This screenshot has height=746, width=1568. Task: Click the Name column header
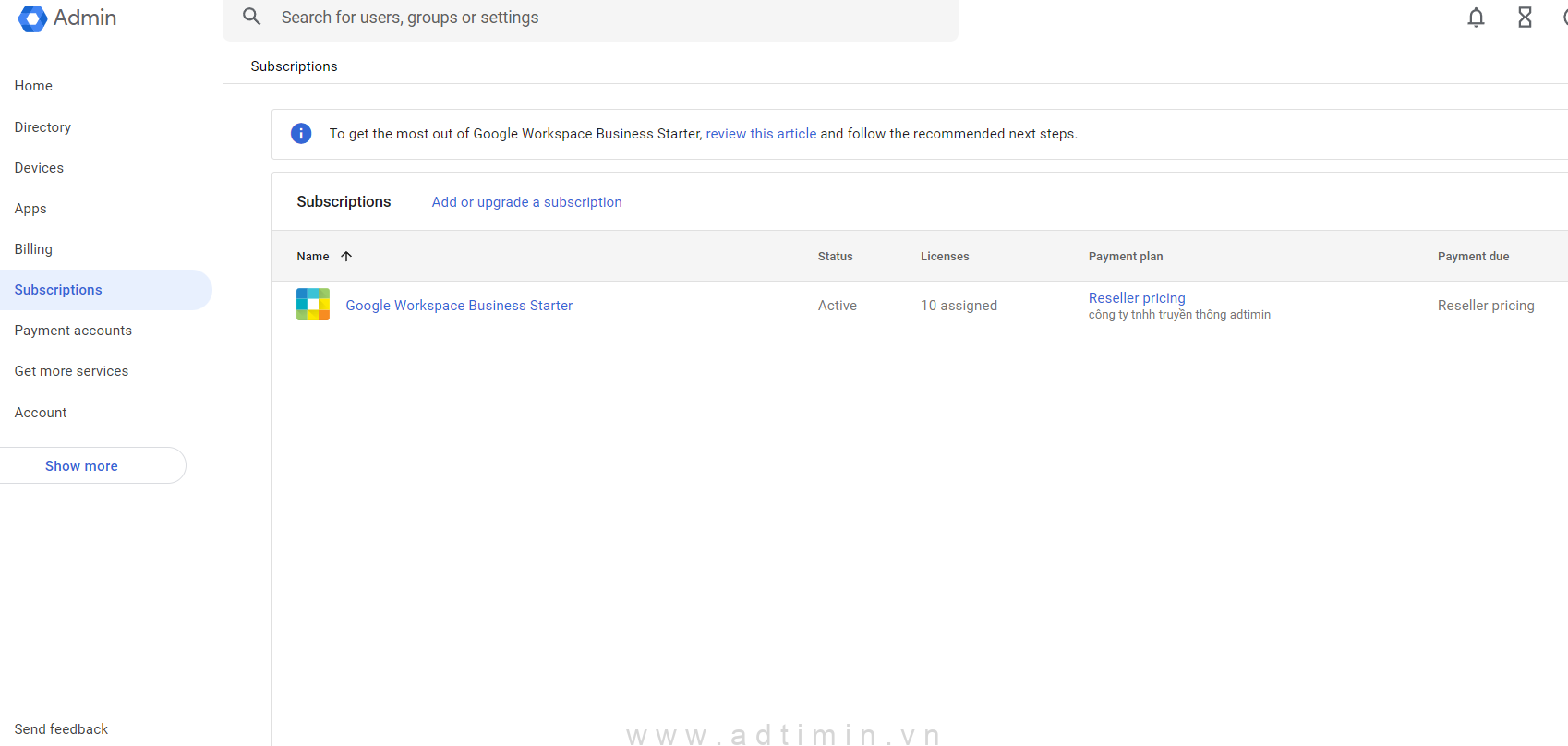[x=313, y=257]
